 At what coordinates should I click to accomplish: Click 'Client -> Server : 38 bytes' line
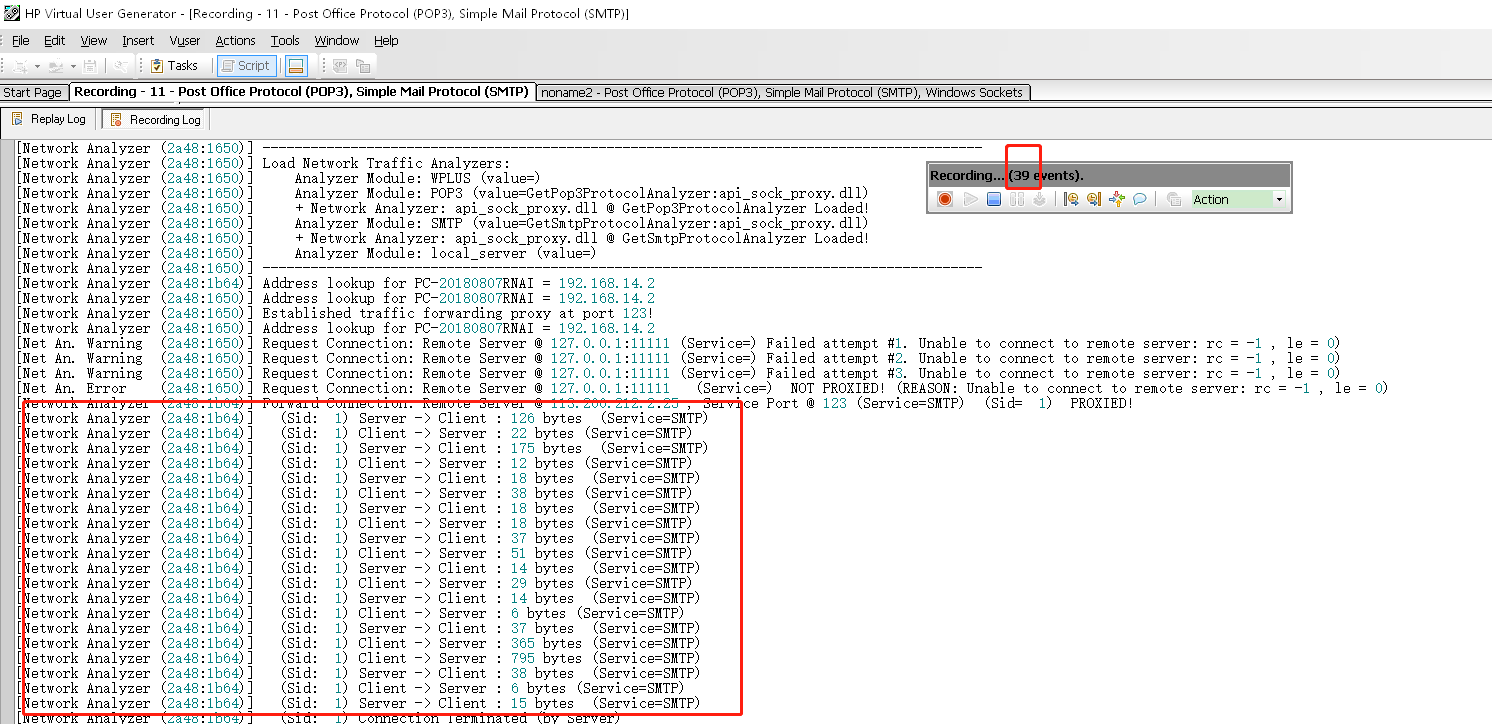(x=356, y=493)
